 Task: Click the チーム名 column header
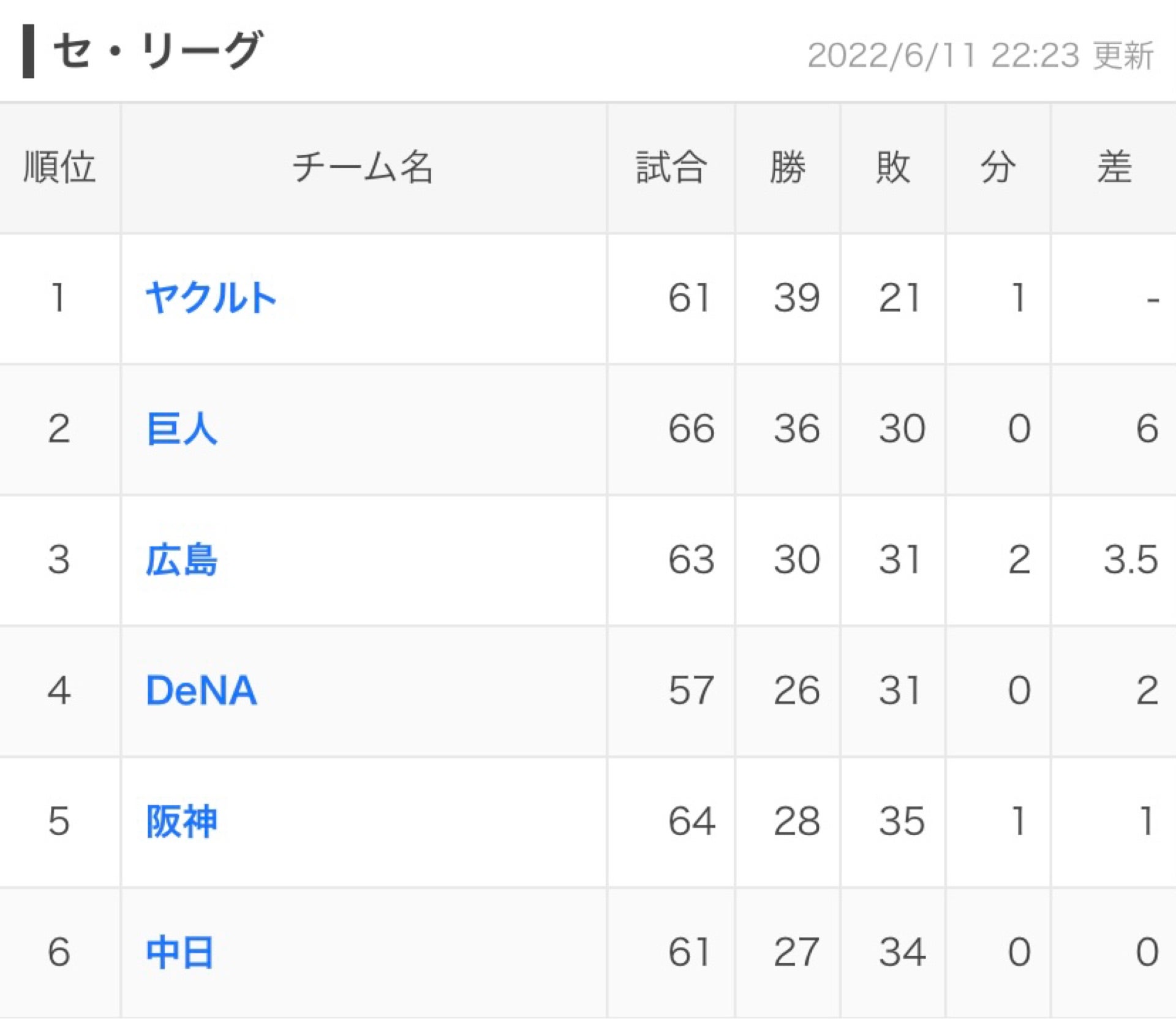tap(363, 167)
